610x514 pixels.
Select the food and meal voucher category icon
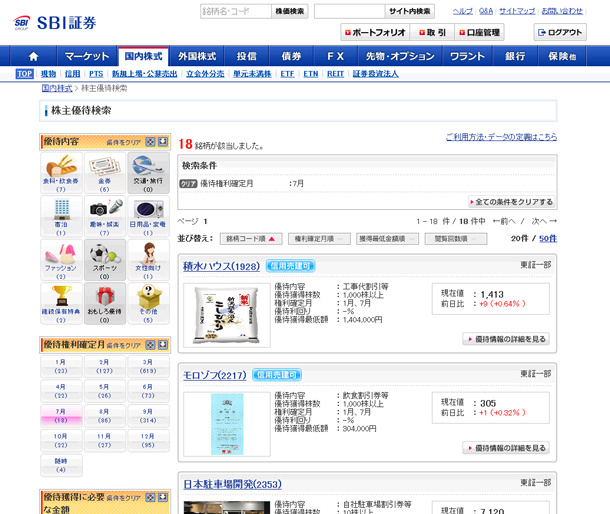tap(61, 173)
